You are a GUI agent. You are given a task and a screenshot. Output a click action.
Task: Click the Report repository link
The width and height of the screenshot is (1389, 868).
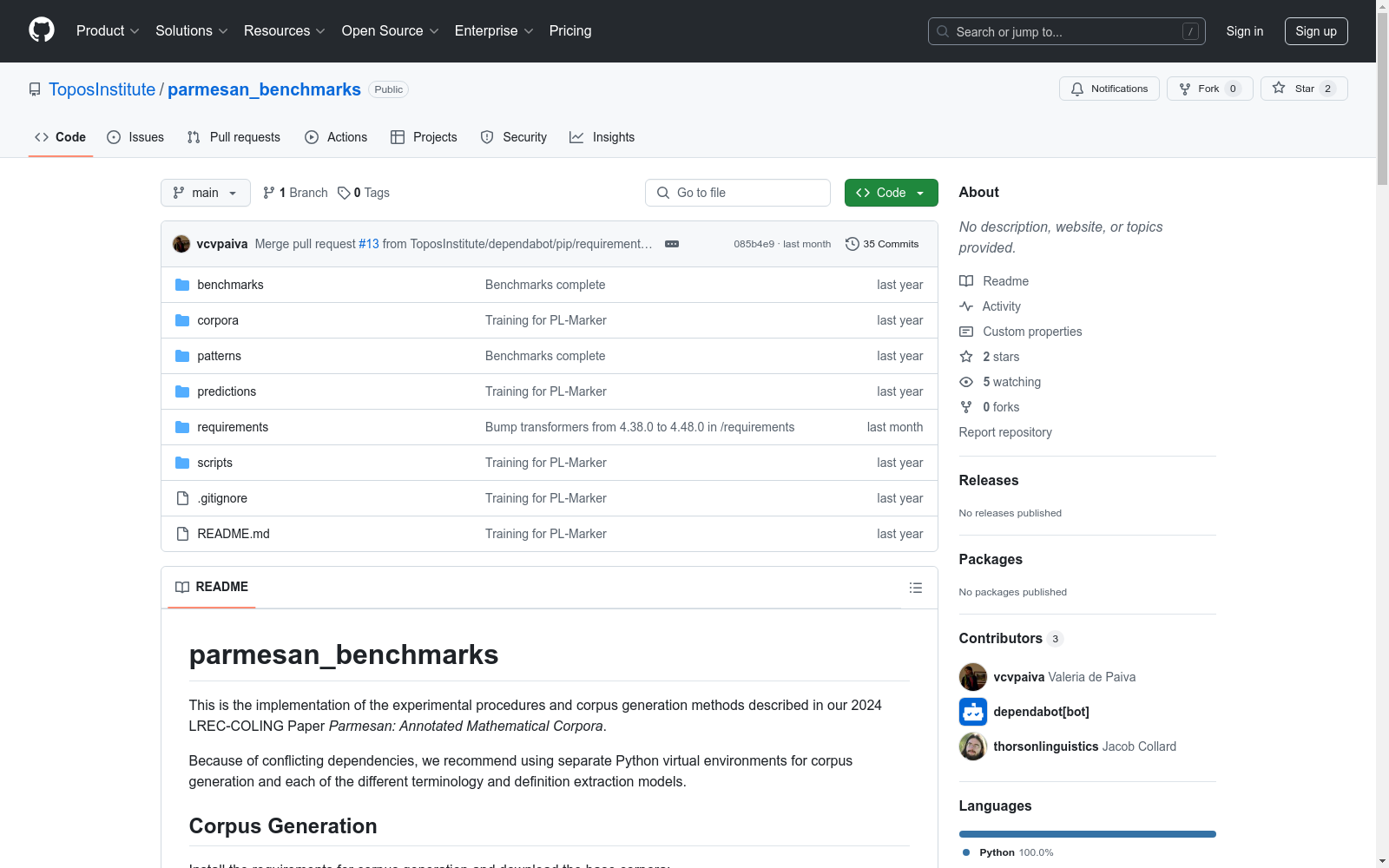point(1005,432)
